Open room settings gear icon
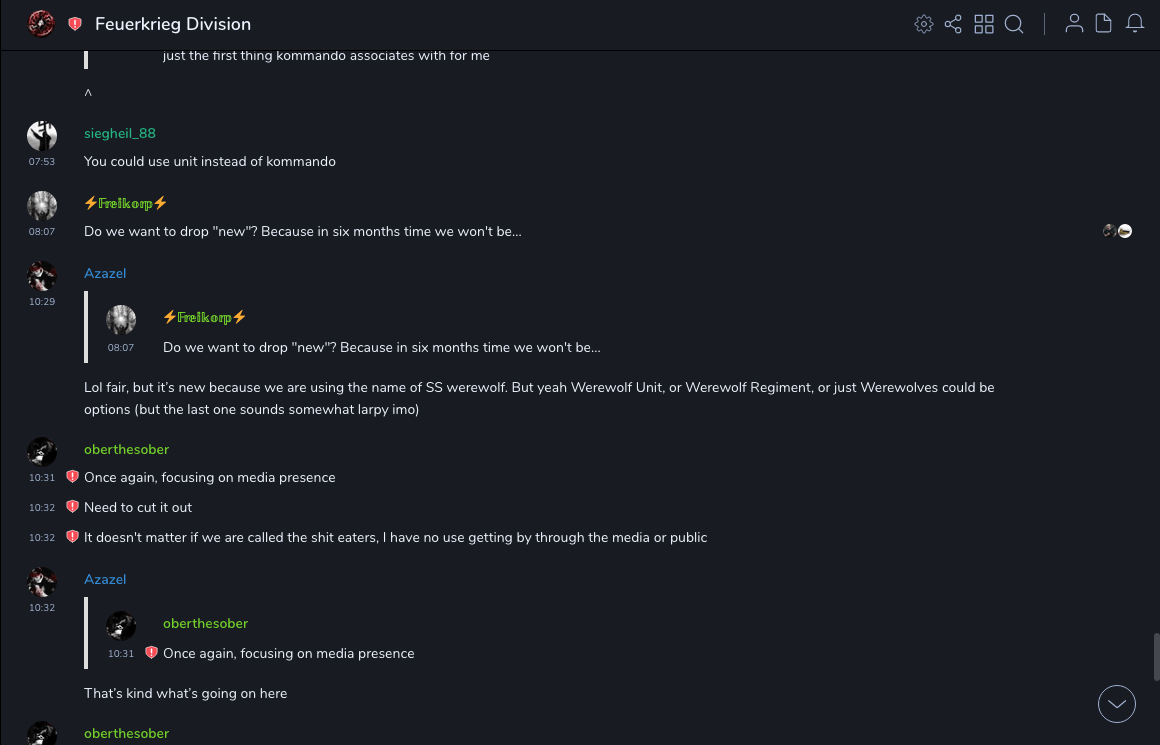The width and height of the screenshot is (1160, 745). [923, 24]
